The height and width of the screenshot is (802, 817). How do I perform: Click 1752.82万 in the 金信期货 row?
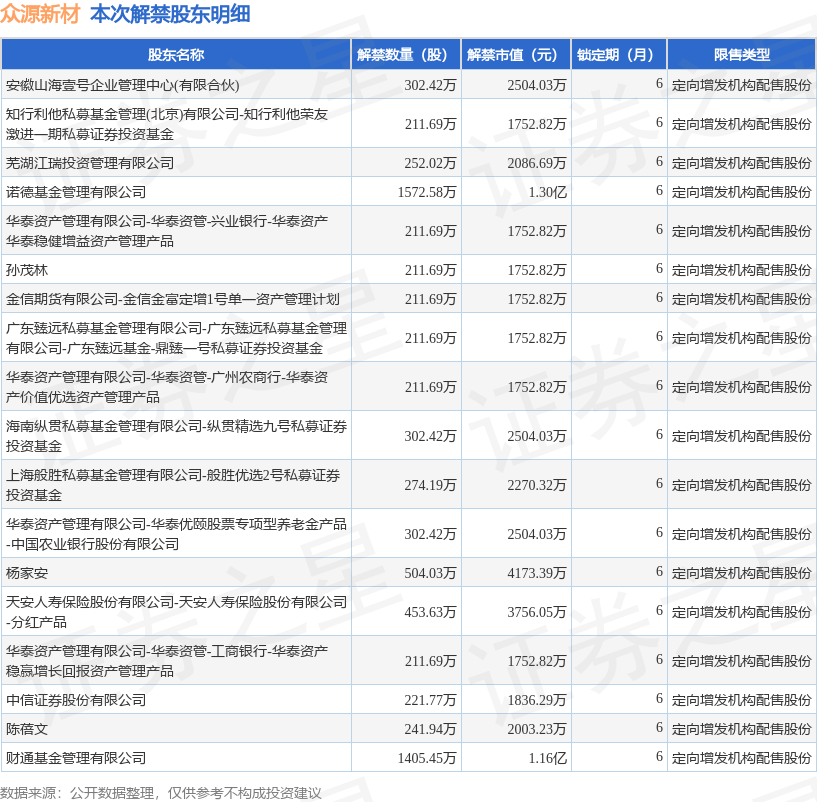[x=537, y=299]
